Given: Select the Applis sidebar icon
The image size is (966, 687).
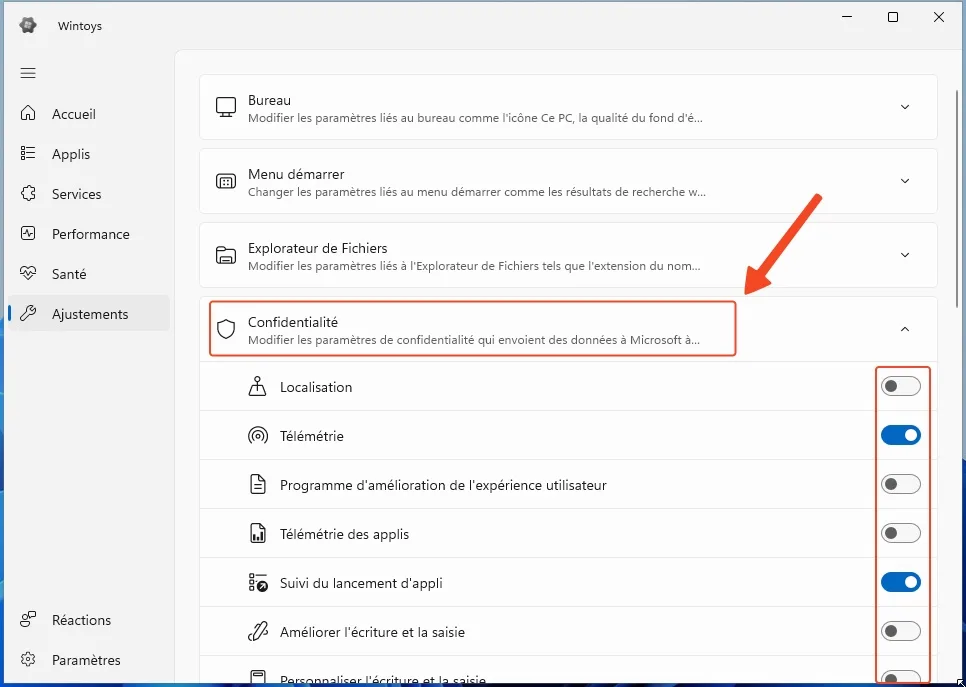Looking at the screenshot, I should click(28, 153).
